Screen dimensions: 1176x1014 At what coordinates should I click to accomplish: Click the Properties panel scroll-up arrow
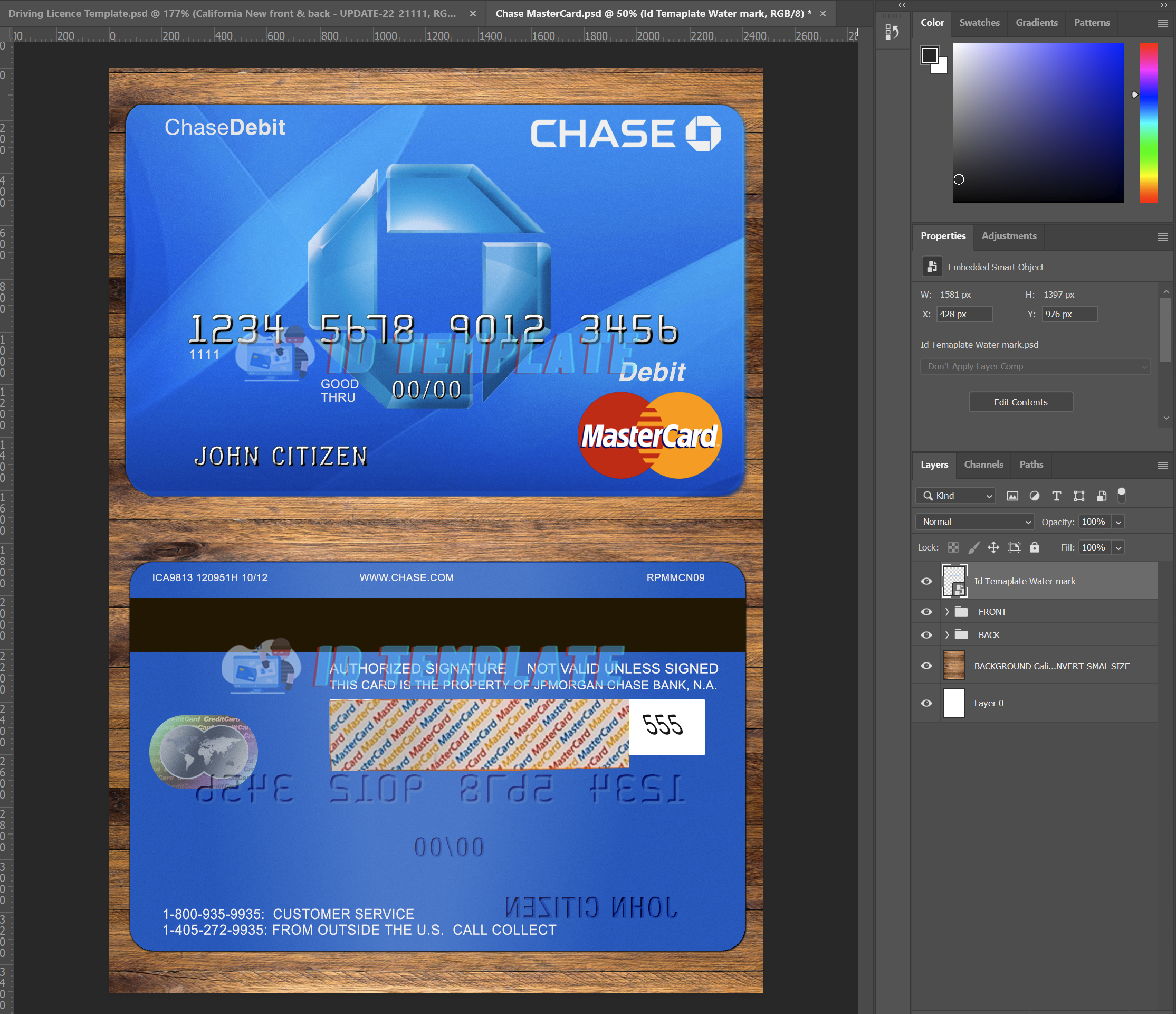pyautogui.click(x=1166, y=292)
